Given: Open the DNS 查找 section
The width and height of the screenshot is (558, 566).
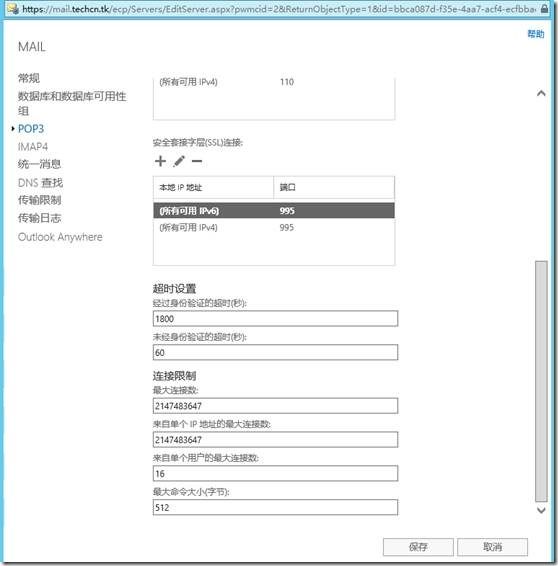Looking at the screenshot, I should (40, 183).
